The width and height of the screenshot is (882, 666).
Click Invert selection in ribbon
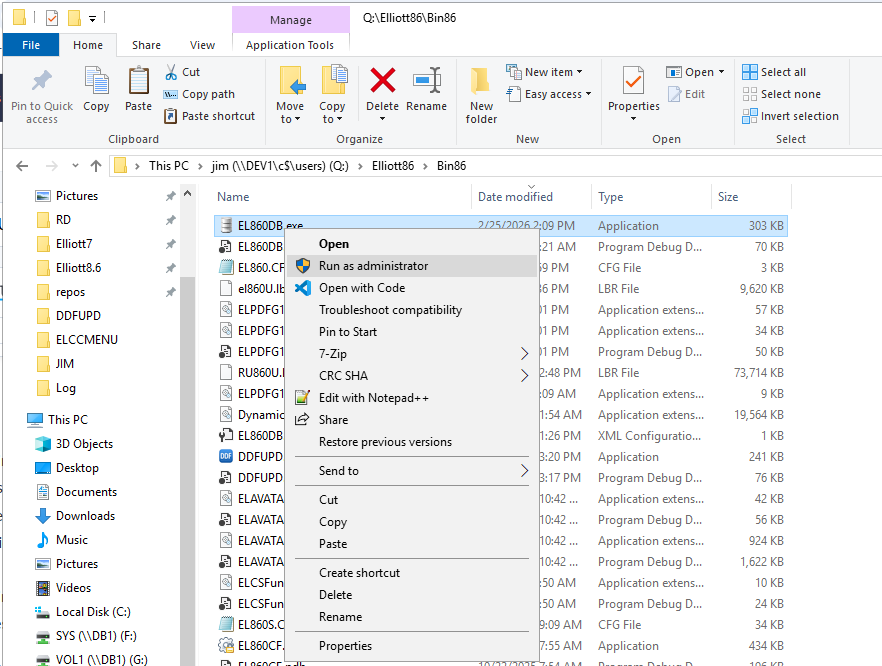pos(790,116)
